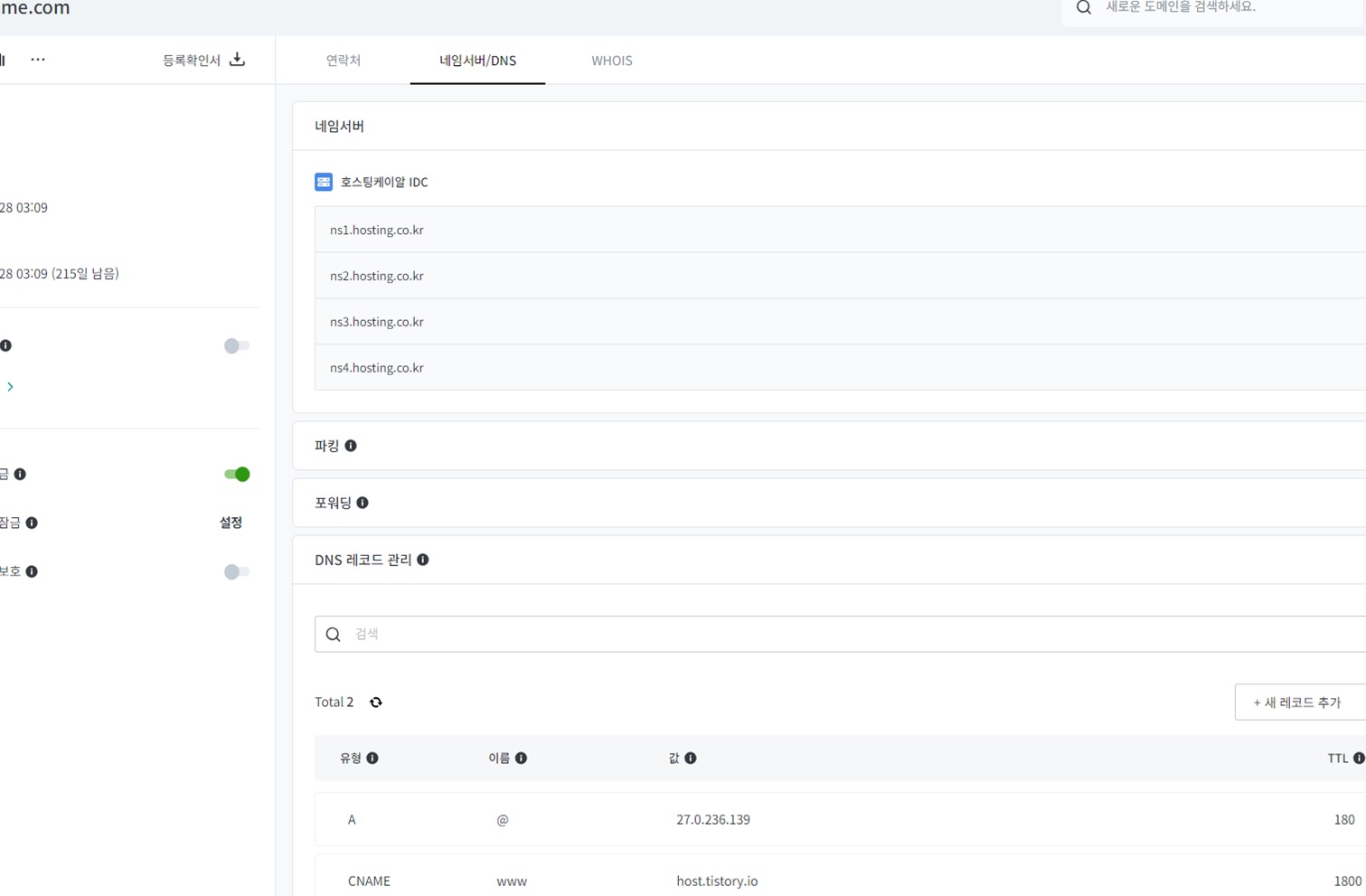Click info icon above the teal chevron in sidebar

(5, 345)
